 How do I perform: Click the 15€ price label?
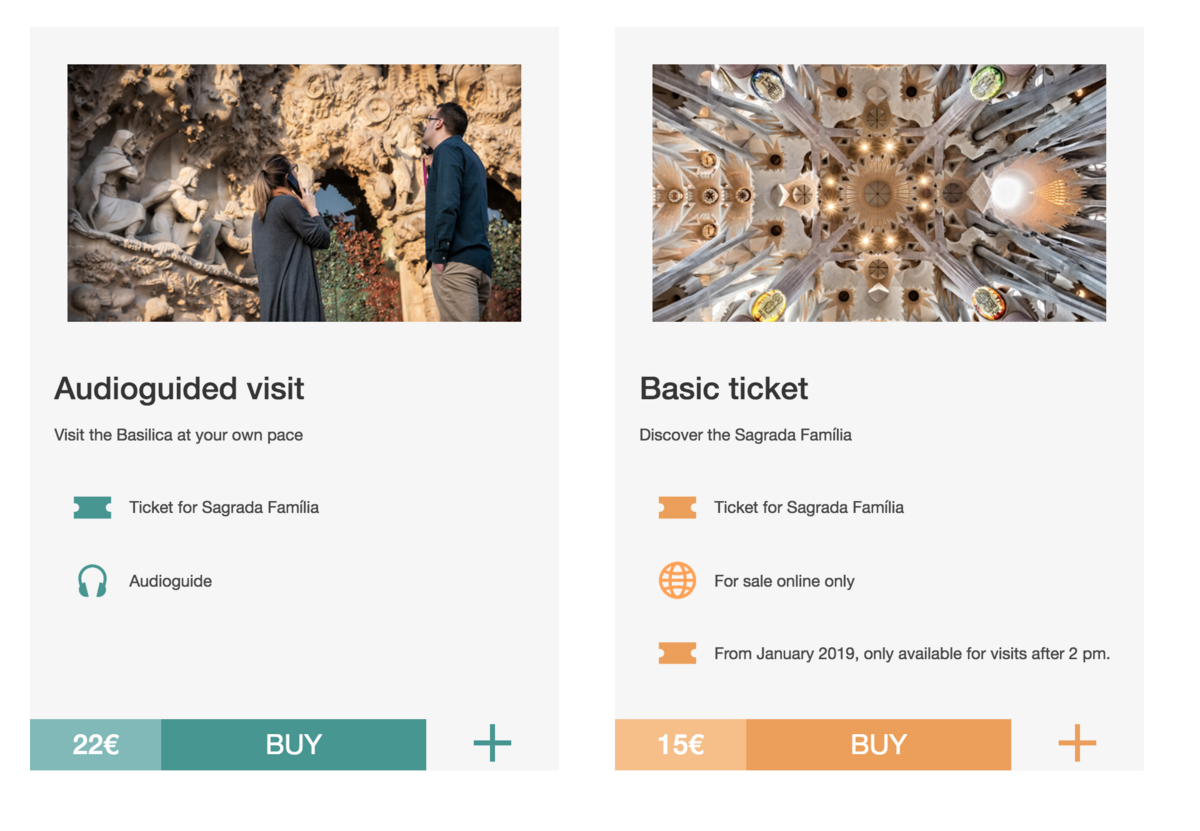pos(681,745)
